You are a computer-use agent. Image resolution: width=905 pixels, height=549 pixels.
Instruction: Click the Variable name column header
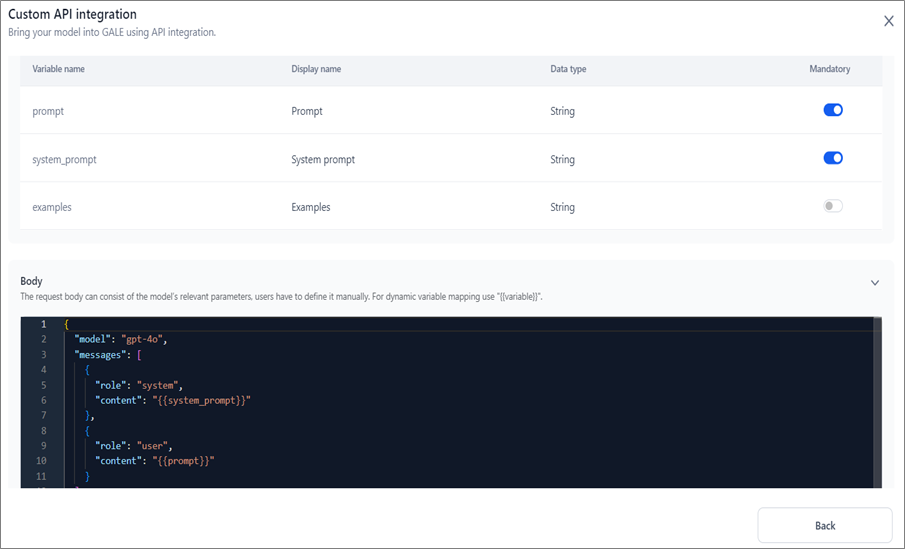tap(58, 69)
